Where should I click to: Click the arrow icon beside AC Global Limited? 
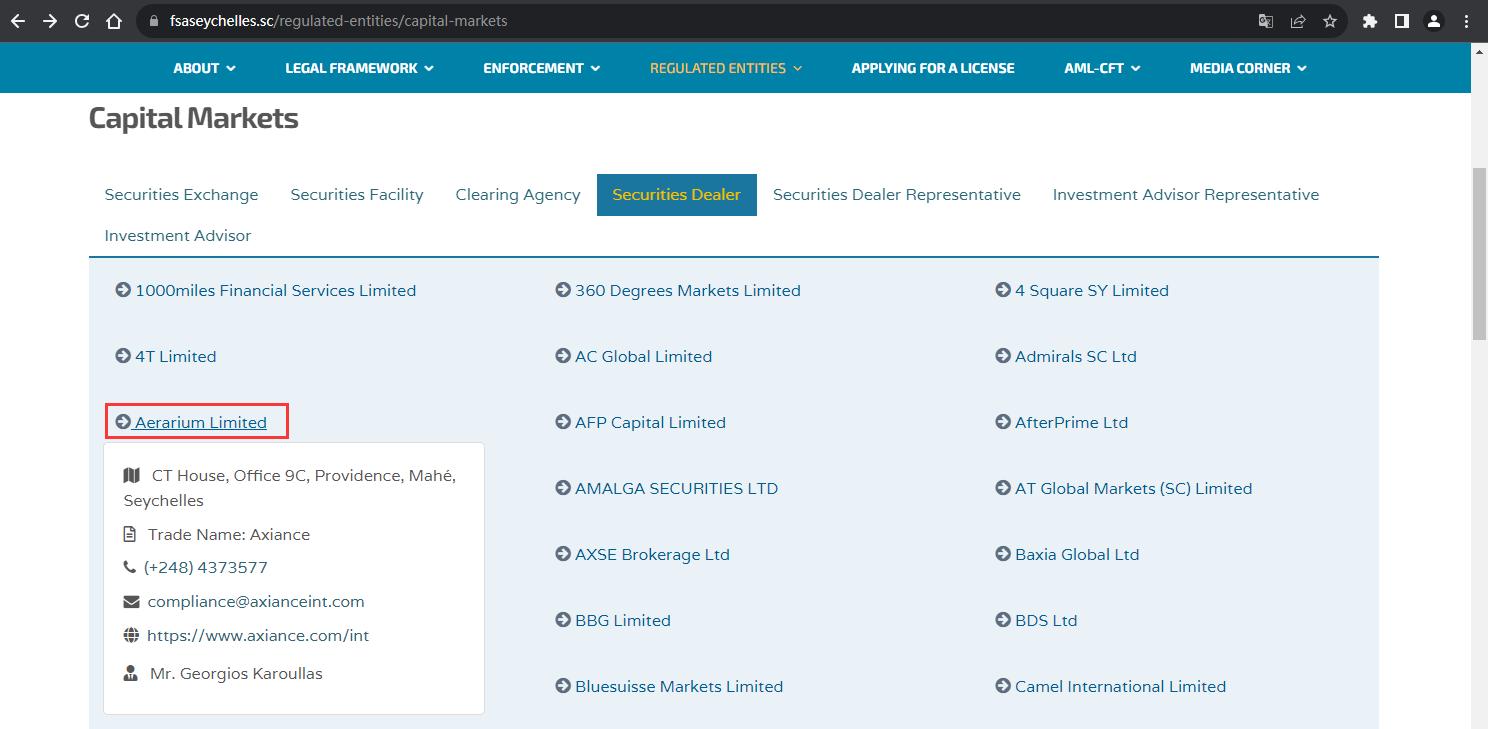563,356
